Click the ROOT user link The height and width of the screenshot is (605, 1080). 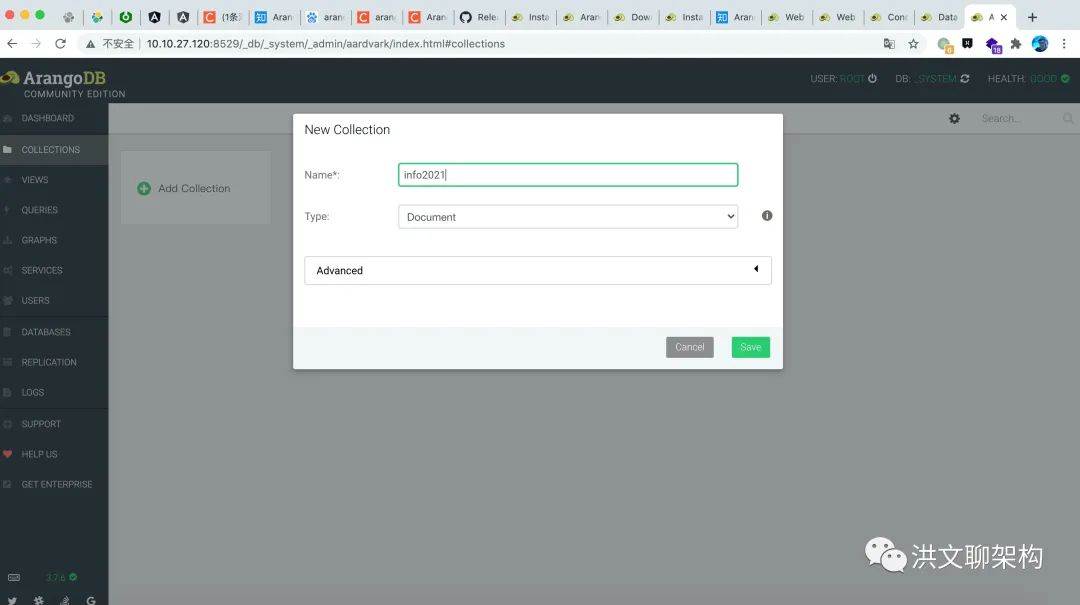[851, 79]
